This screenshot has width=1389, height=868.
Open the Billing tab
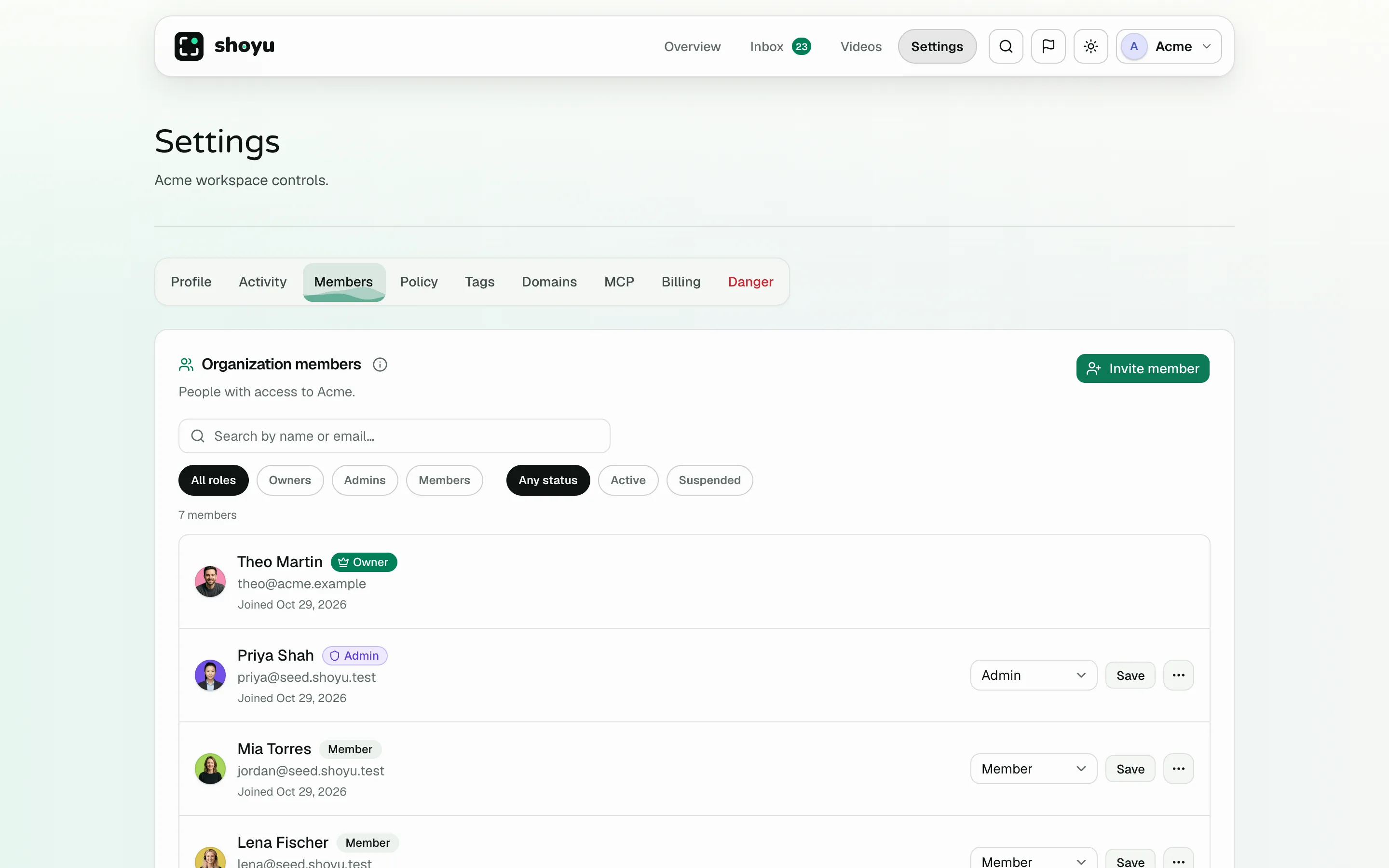[681, 282]
